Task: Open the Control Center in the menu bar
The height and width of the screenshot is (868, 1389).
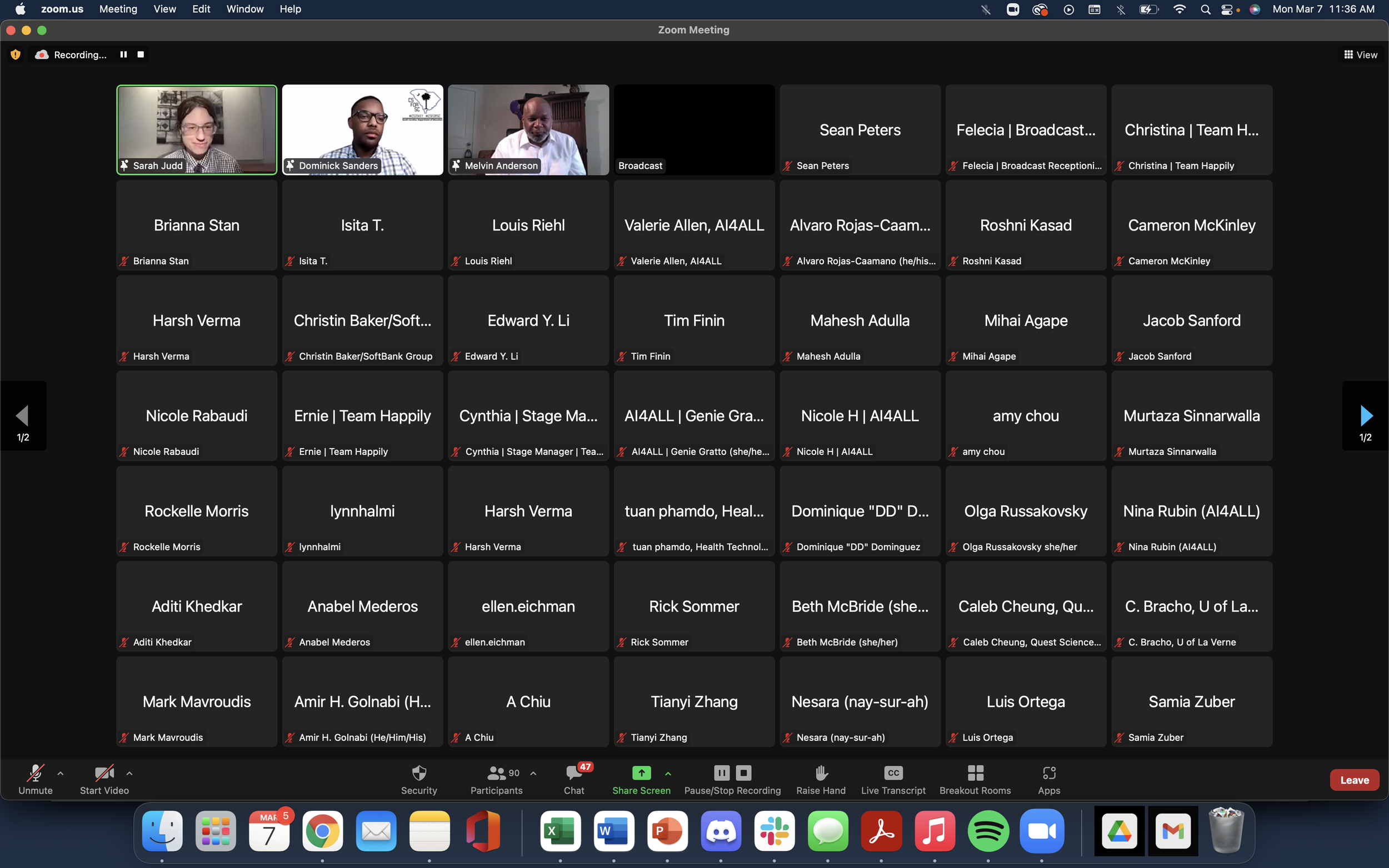Action: [1227, 9]
